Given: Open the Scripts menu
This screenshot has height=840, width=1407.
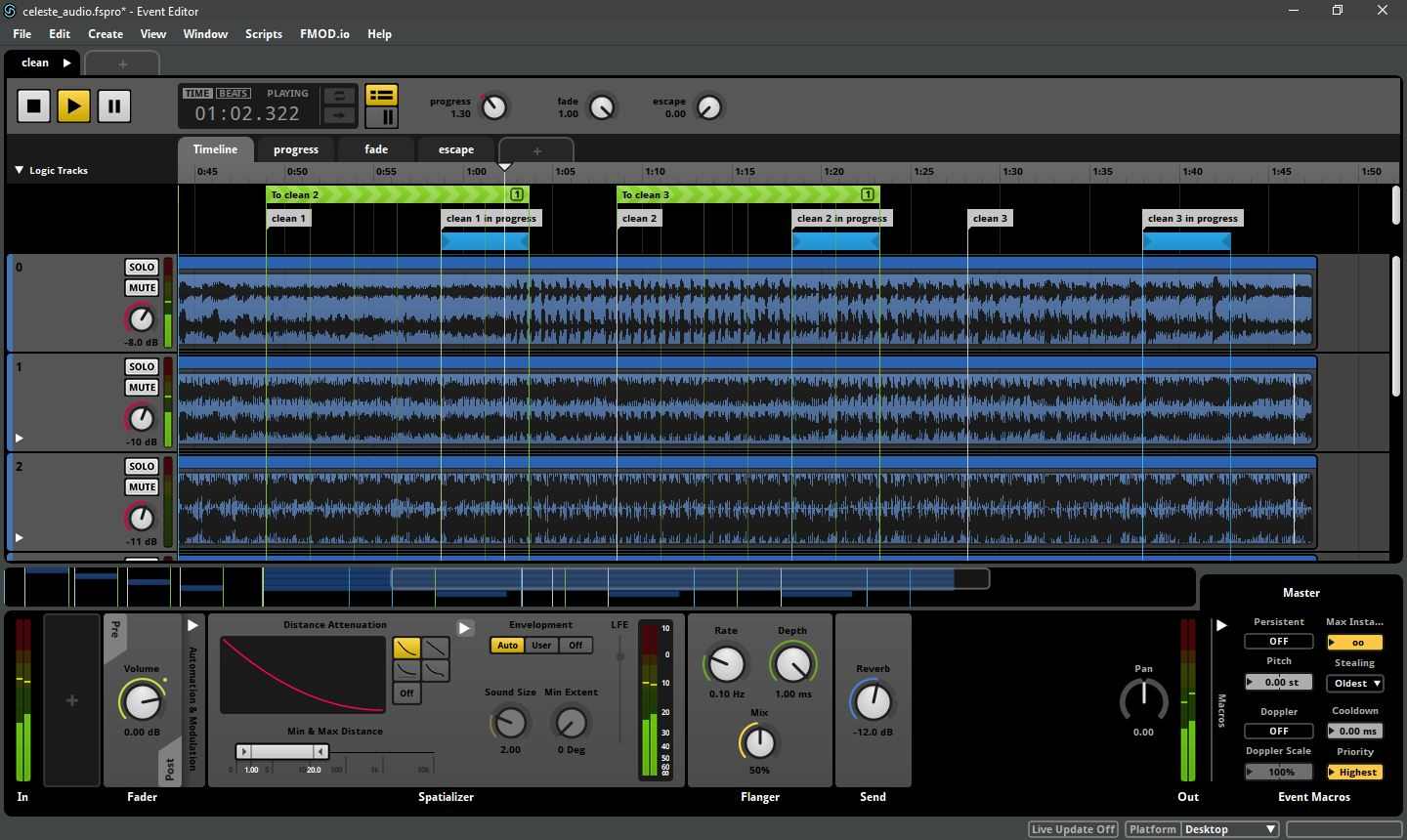Looking at the screenshot, I should (263, 33).
